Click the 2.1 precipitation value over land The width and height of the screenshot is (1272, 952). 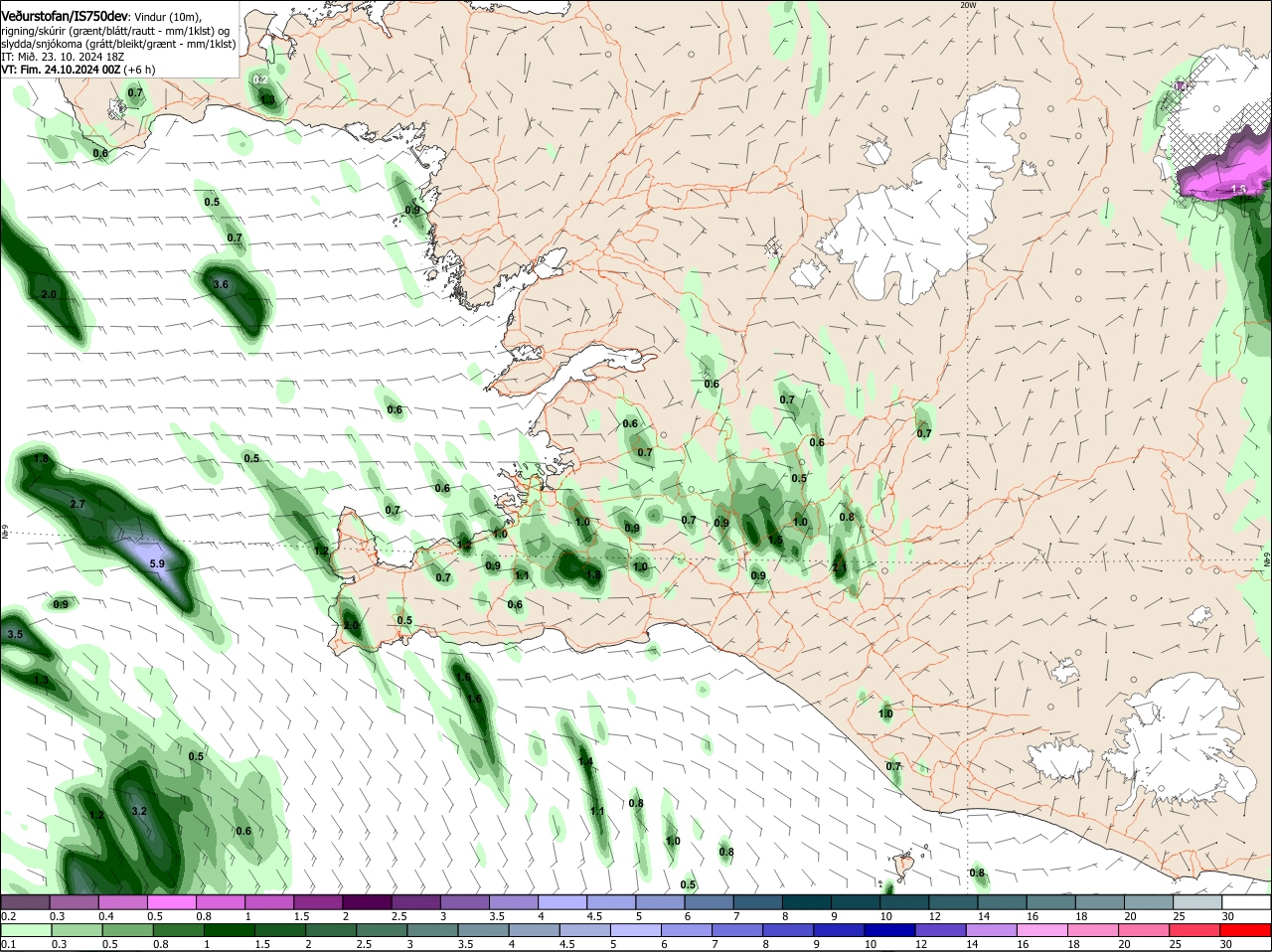tap(839, 567)
